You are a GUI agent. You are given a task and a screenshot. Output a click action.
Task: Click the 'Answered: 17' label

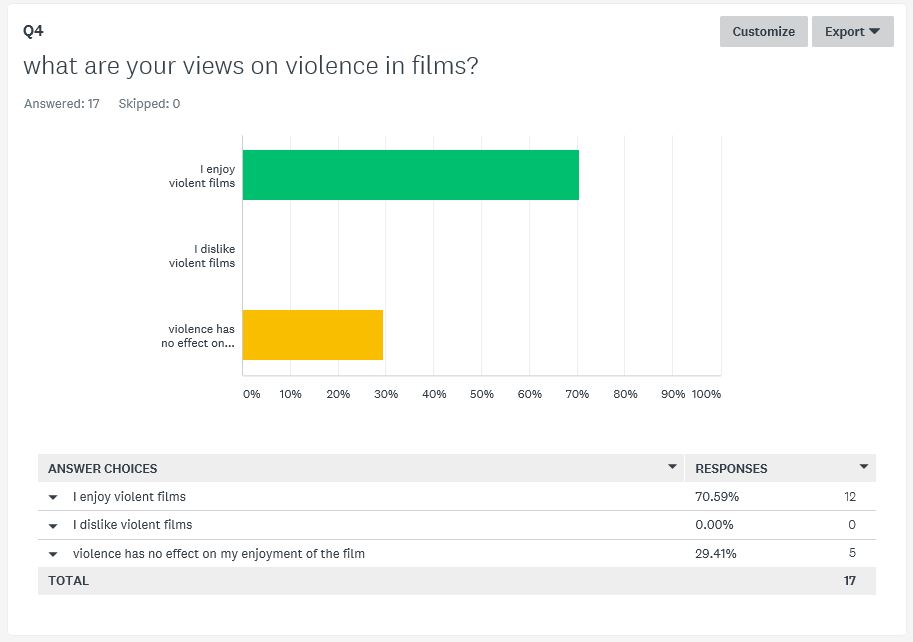pos(62,104)
